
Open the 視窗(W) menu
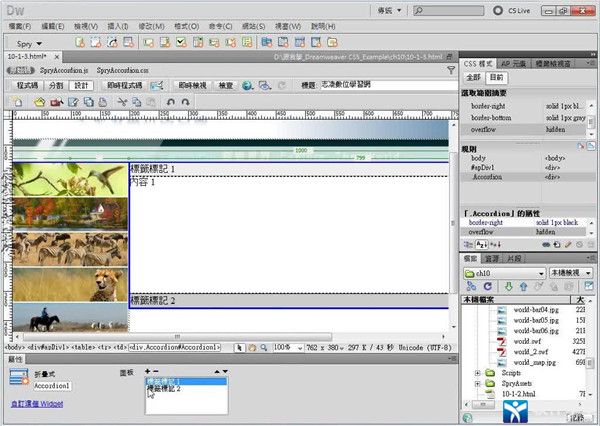click(x=288, y=26)
